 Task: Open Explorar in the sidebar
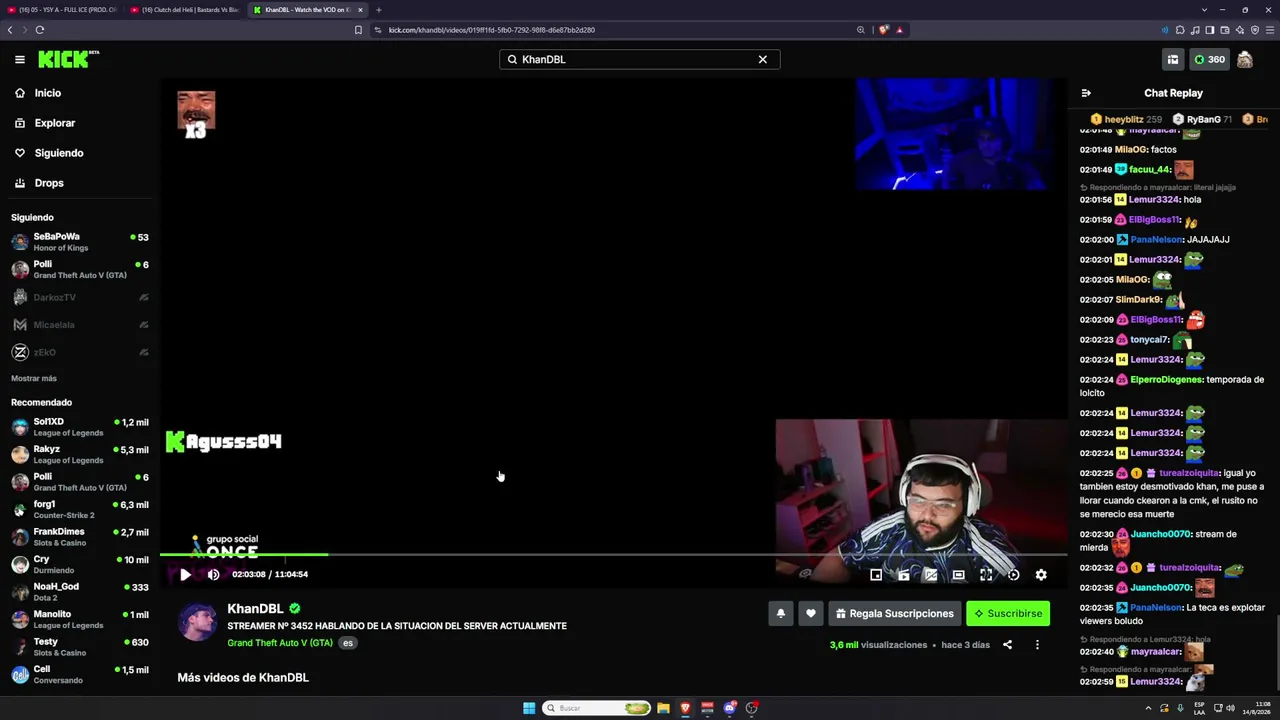pos(55,123)
